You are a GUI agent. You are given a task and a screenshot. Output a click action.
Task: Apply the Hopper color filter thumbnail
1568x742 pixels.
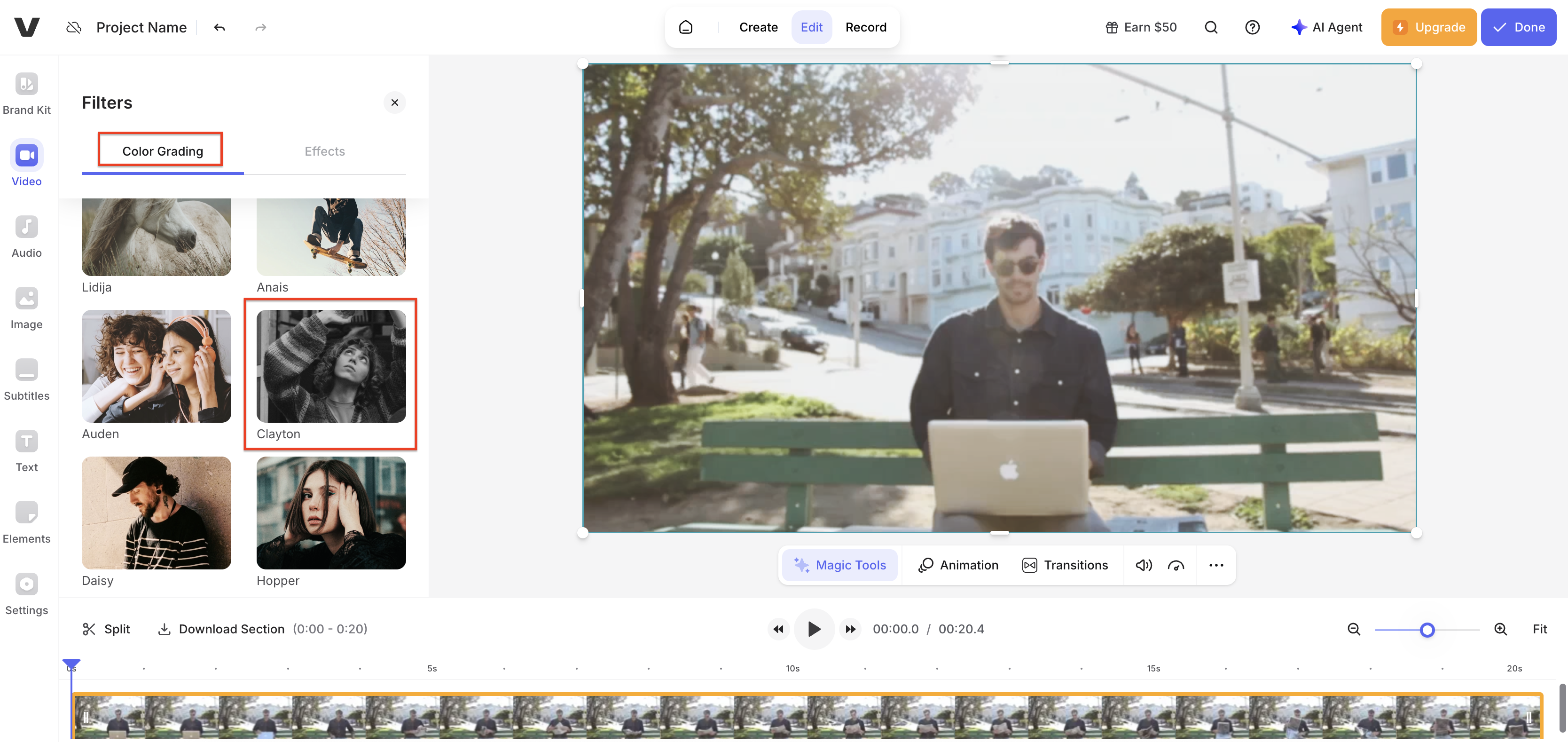tap(330, 513)
